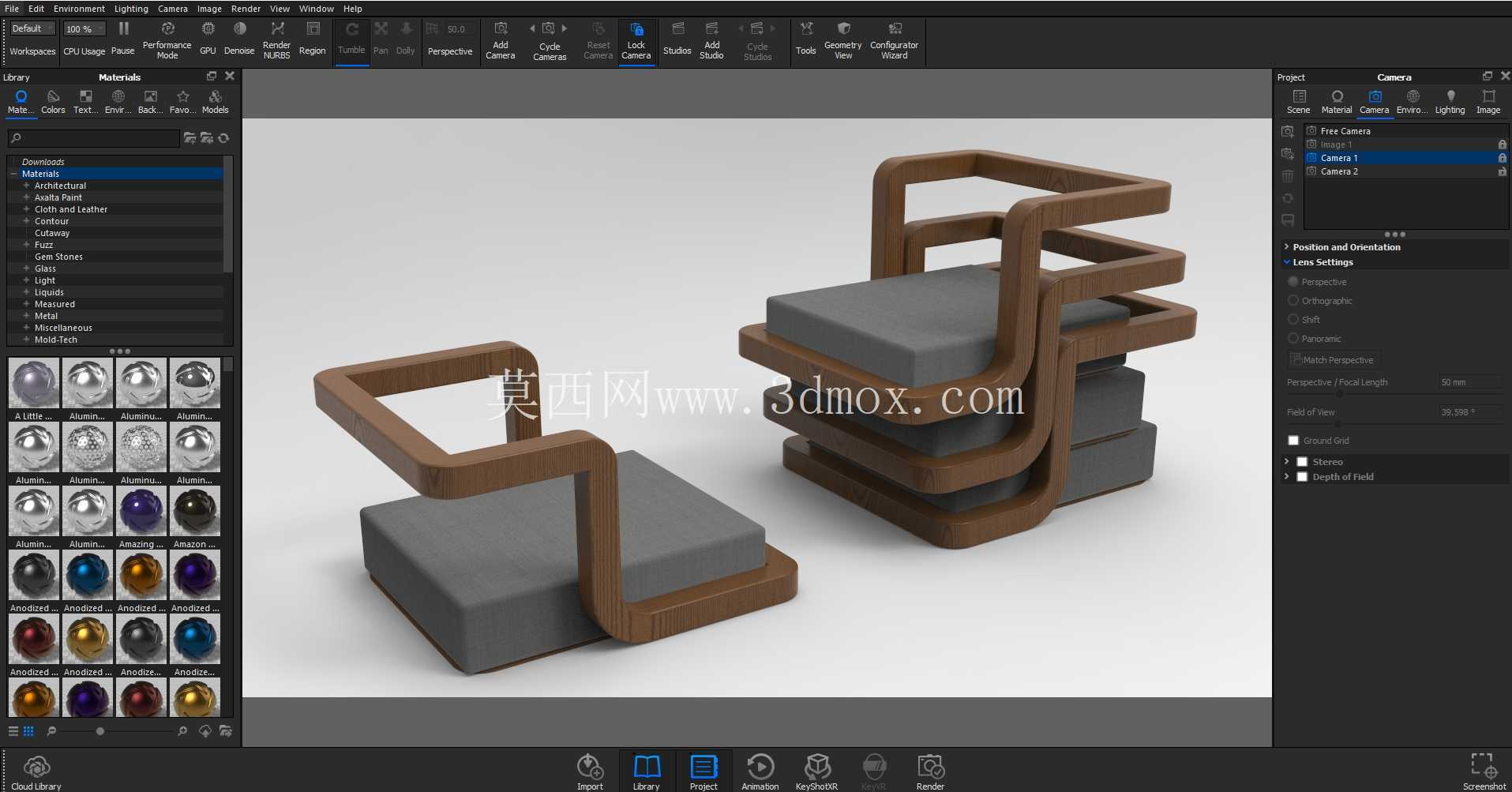Click the library search field
This screenshot has width=1512, height=792.
94,138
